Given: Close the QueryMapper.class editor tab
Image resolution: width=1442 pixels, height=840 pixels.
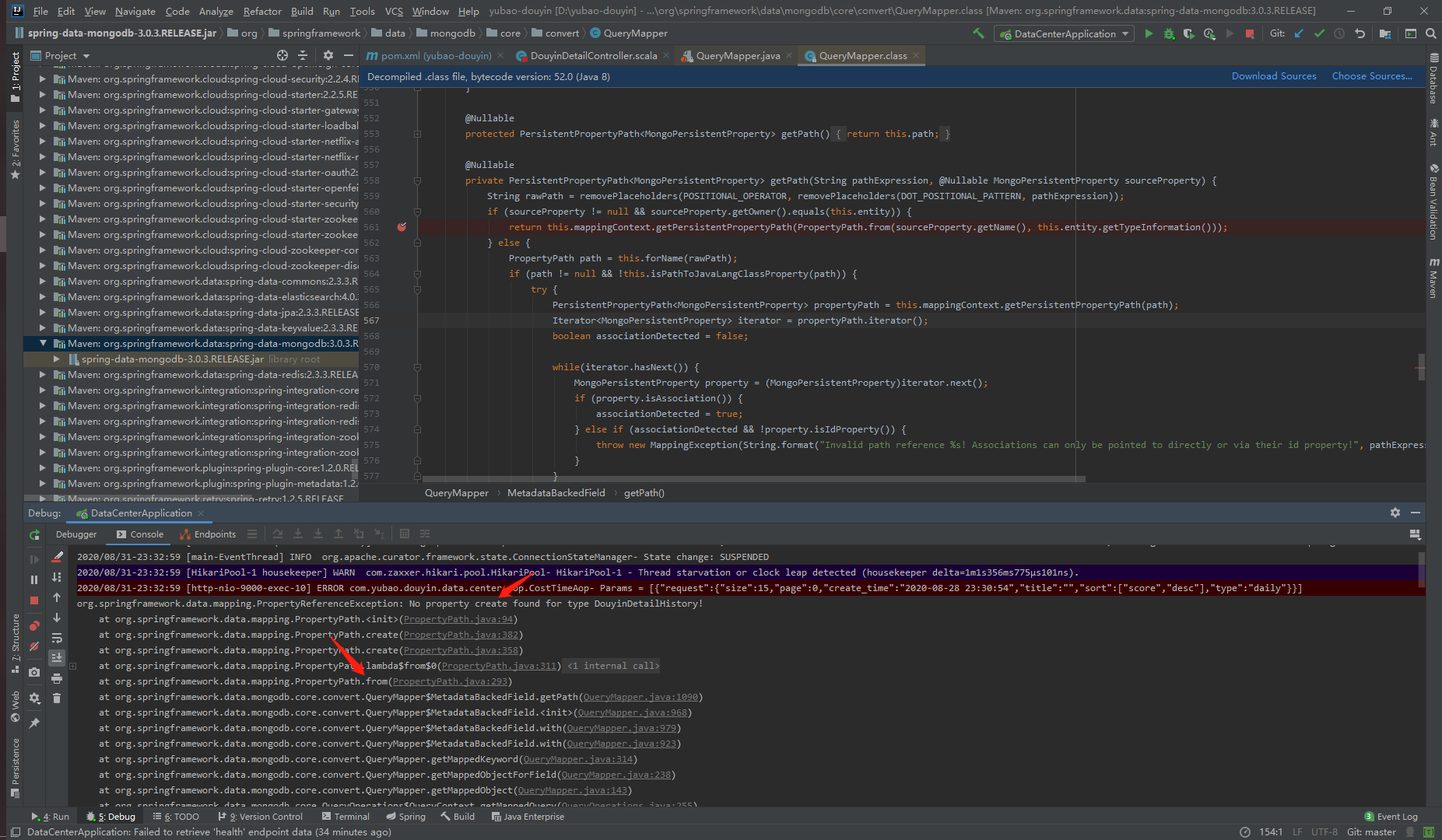Looking at the screenshot, I should pyautogui.click(x=916, y=55).
